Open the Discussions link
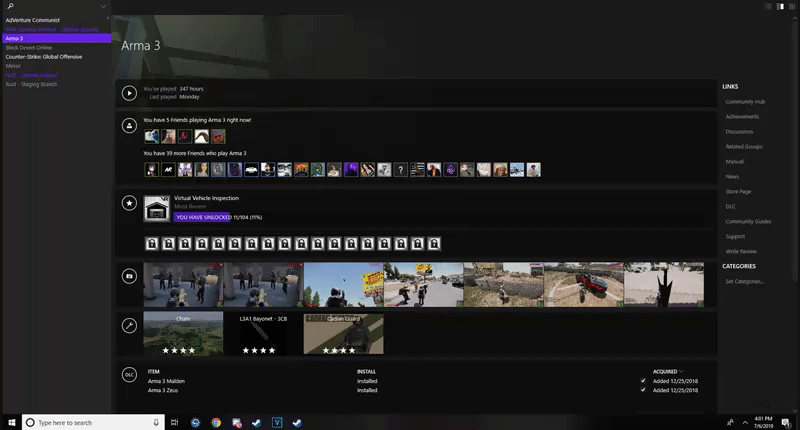The image size is (800, 430). [x=739, y=132]
